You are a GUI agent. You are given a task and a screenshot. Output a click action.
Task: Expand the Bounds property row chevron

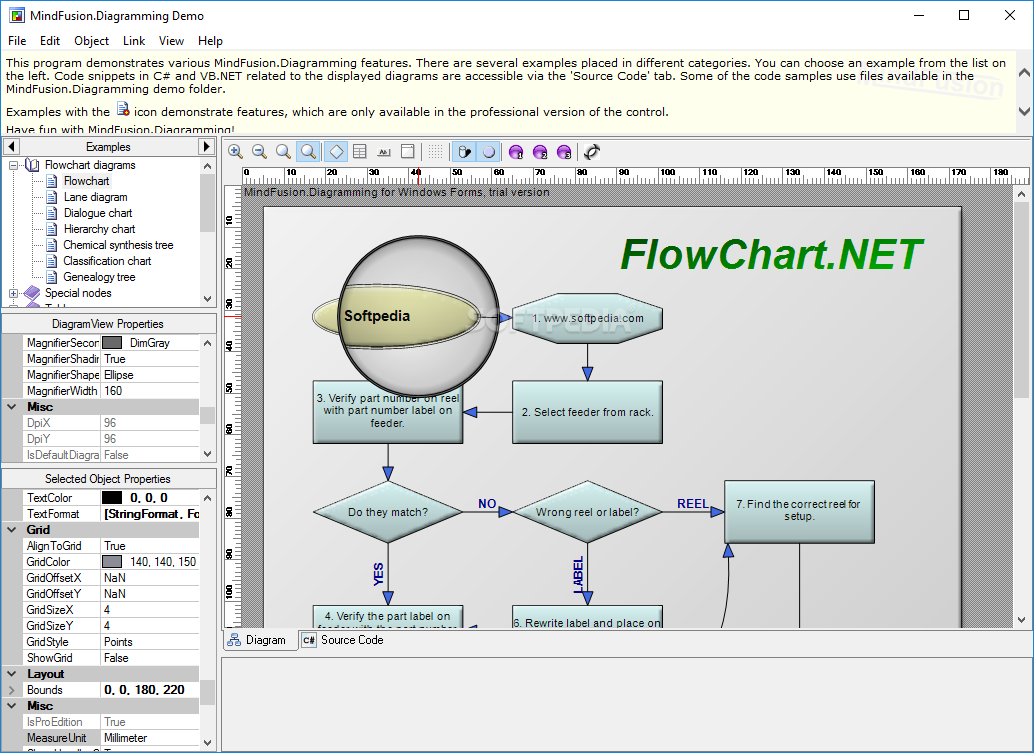tap(12, 690)
